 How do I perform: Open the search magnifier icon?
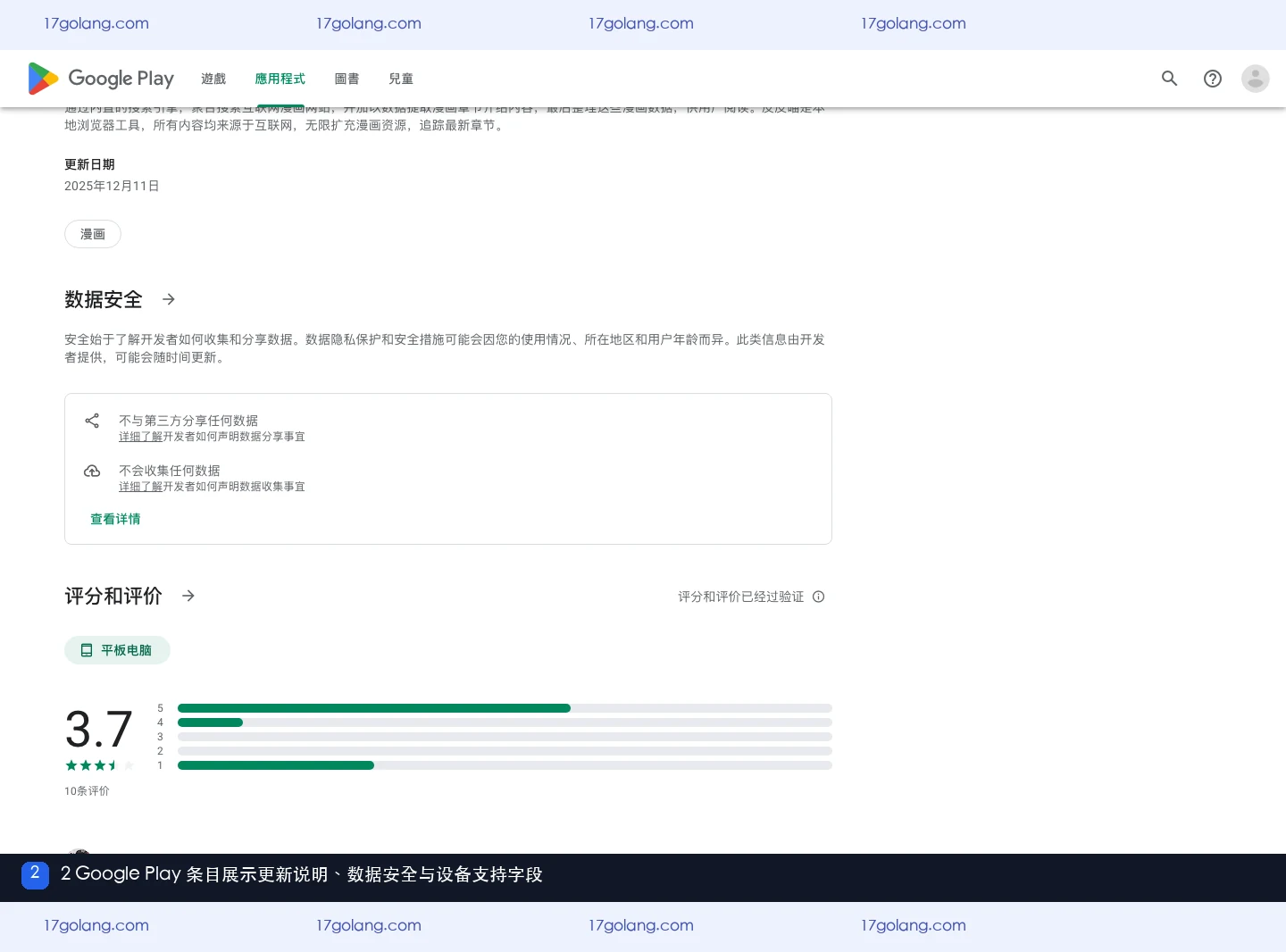1169,79
